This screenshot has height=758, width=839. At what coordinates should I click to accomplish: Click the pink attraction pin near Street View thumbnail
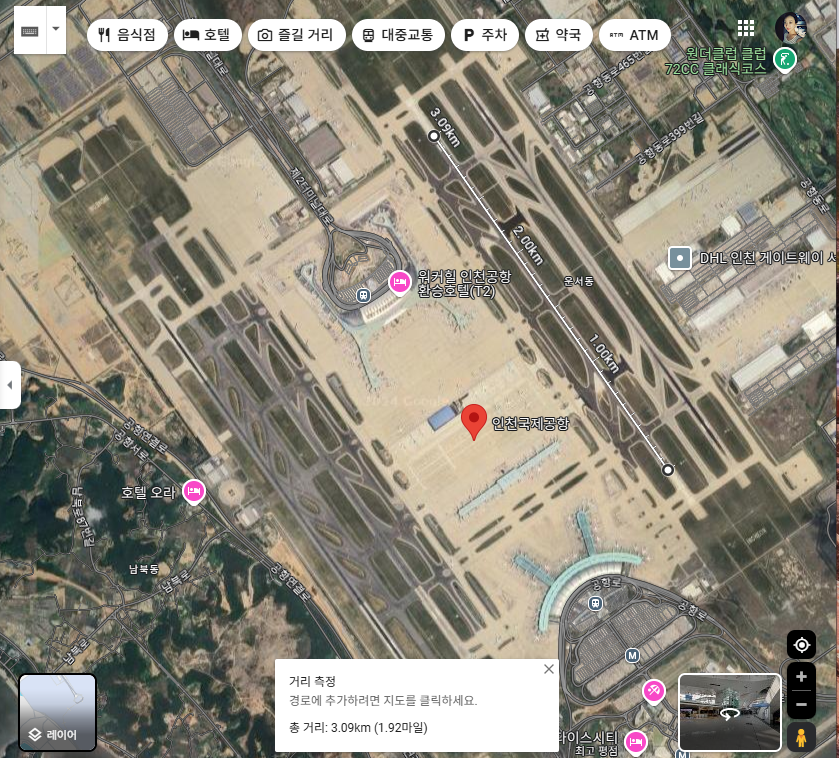(x=653, y=692)
